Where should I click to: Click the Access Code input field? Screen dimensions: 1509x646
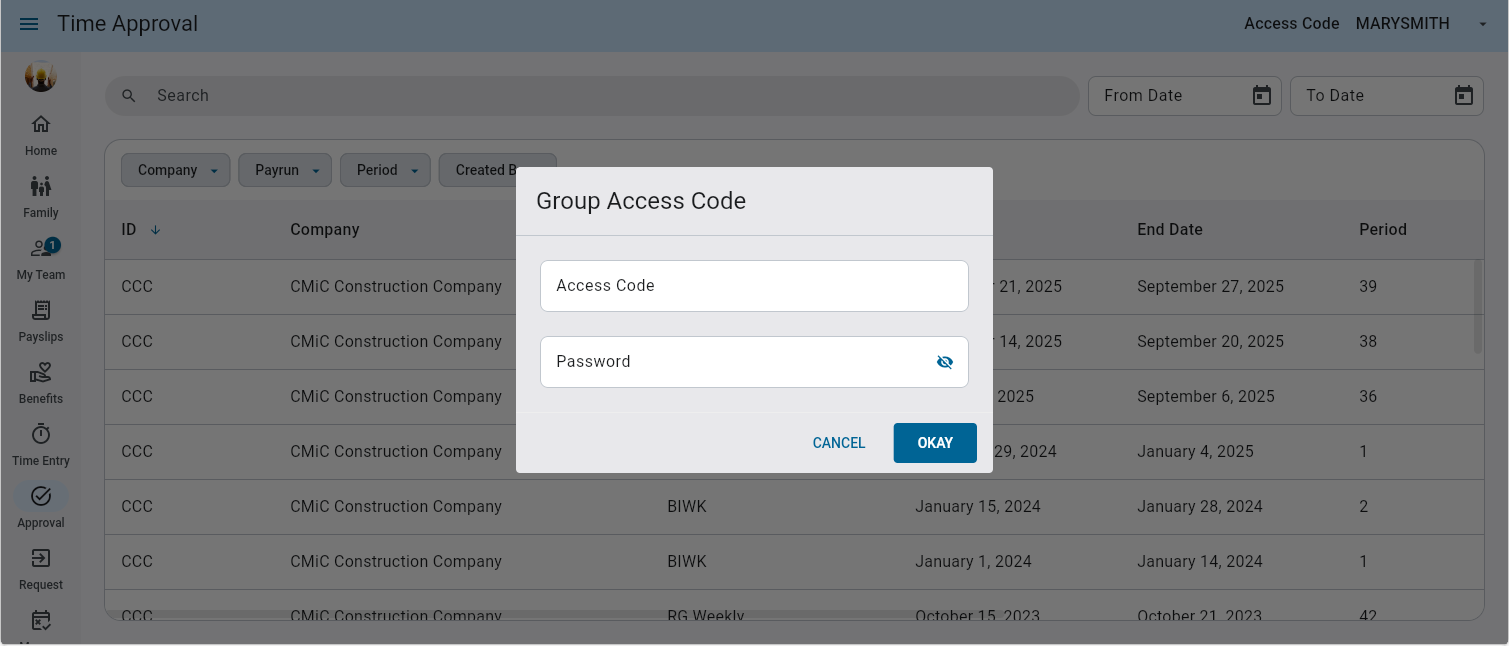point(754,286)
